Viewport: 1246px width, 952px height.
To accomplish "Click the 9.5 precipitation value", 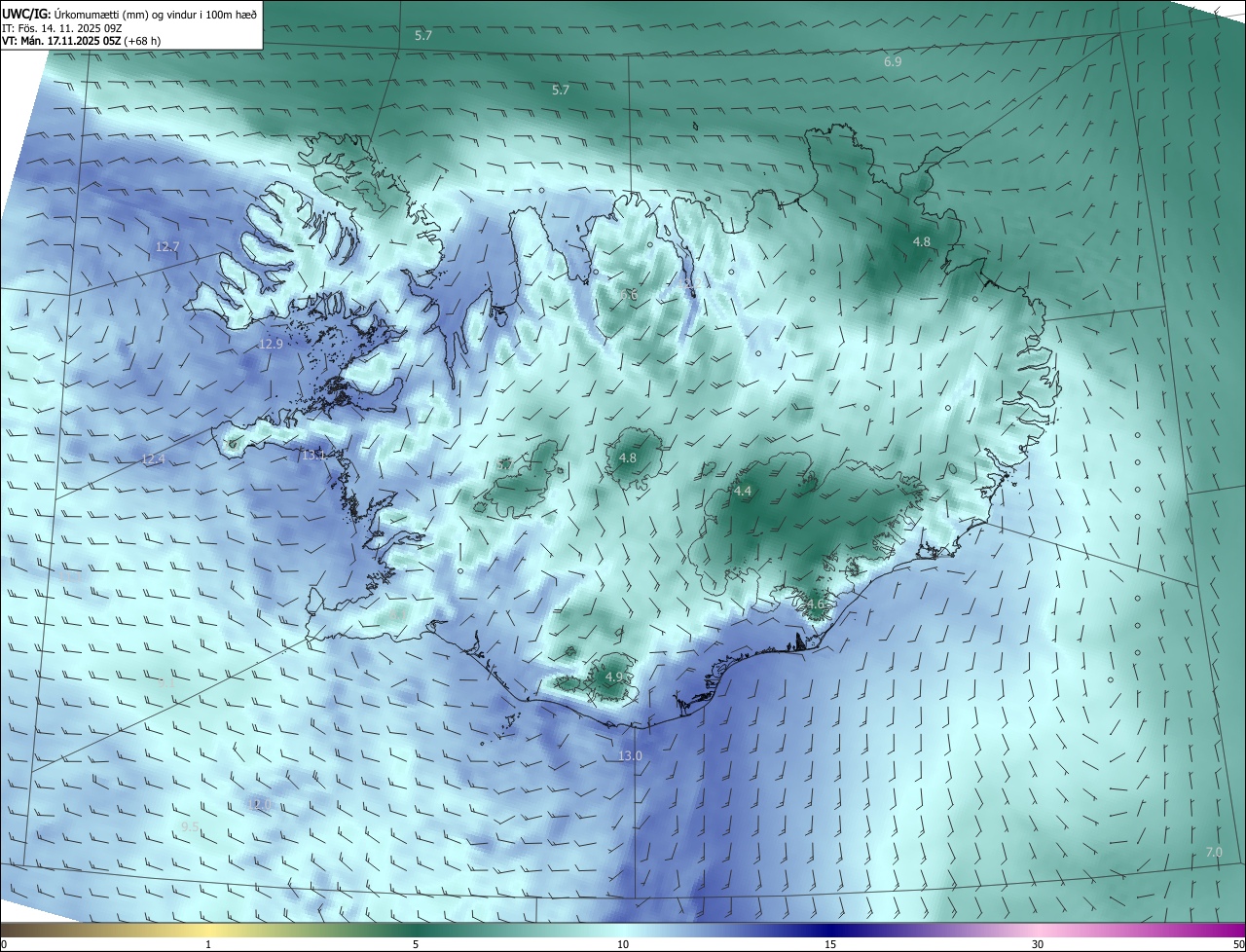I will pyautogui.click(x=190, y=826).
